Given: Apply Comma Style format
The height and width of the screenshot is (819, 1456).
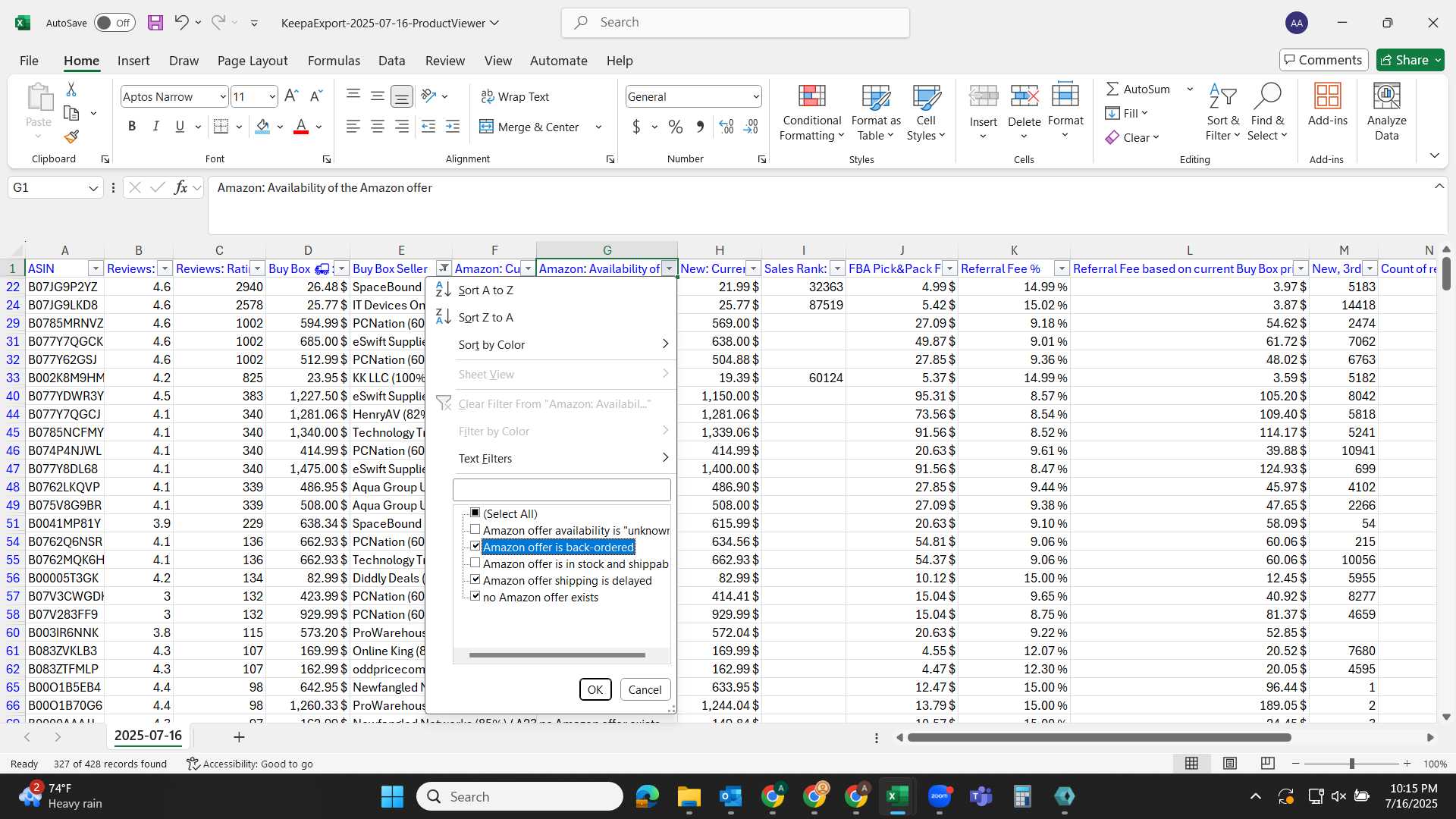Looking at the screenshot, I should pos(700,127).
